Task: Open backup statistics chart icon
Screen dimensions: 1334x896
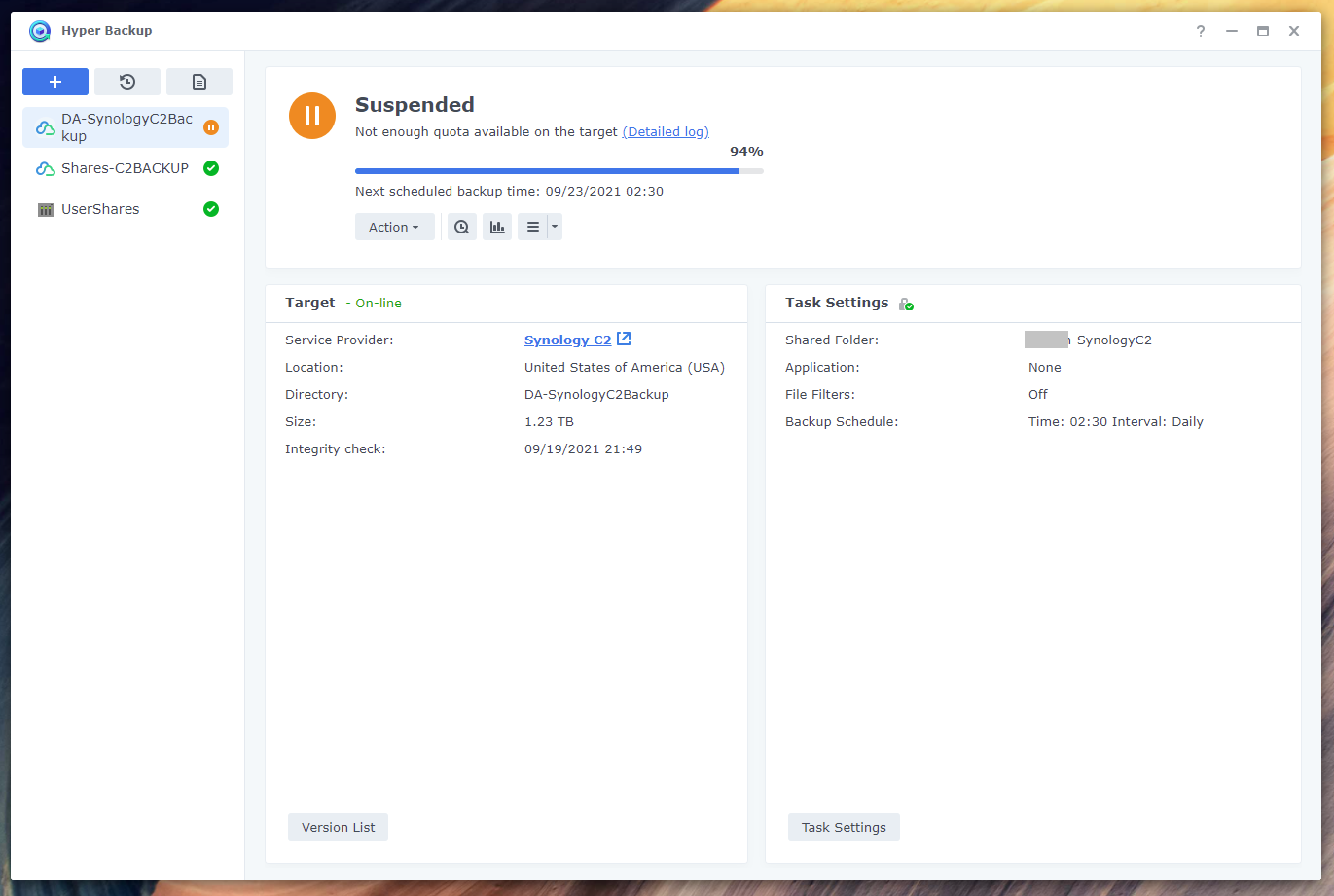Action: [x=497, y=227]
